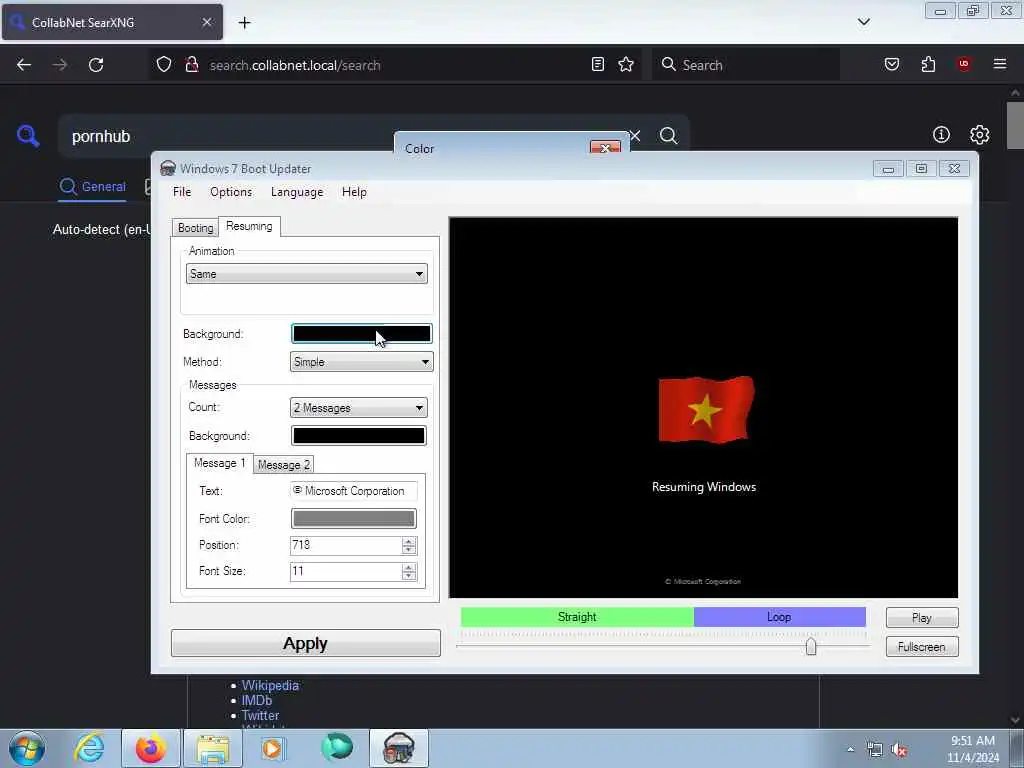Image resolution: width=1024 pixels, height=768 pixels.
Task: Open the IMDb link
Action: point(257,700)
